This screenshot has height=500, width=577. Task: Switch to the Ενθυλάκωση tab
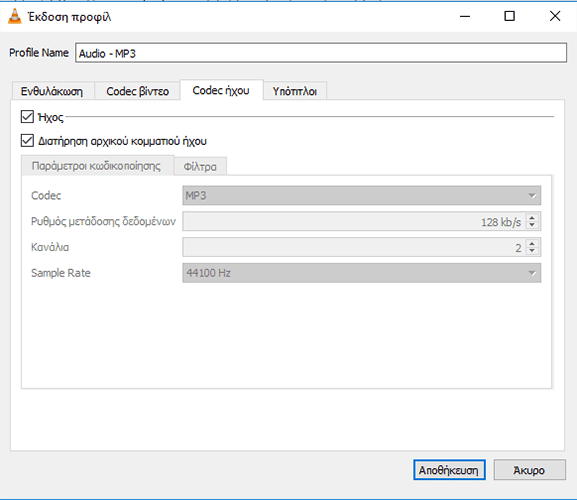52,91
